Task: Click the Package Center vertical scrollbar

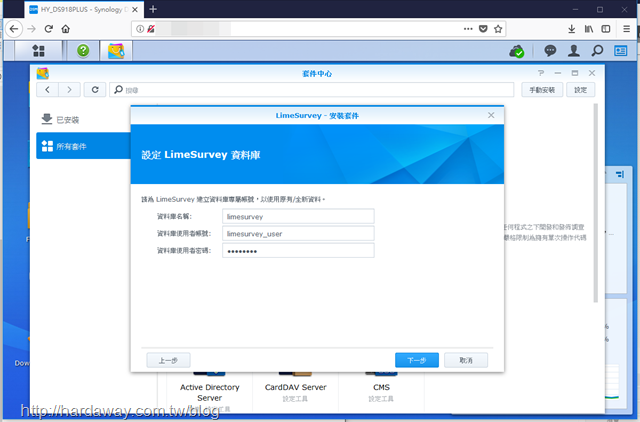Action: click(596, 203)
